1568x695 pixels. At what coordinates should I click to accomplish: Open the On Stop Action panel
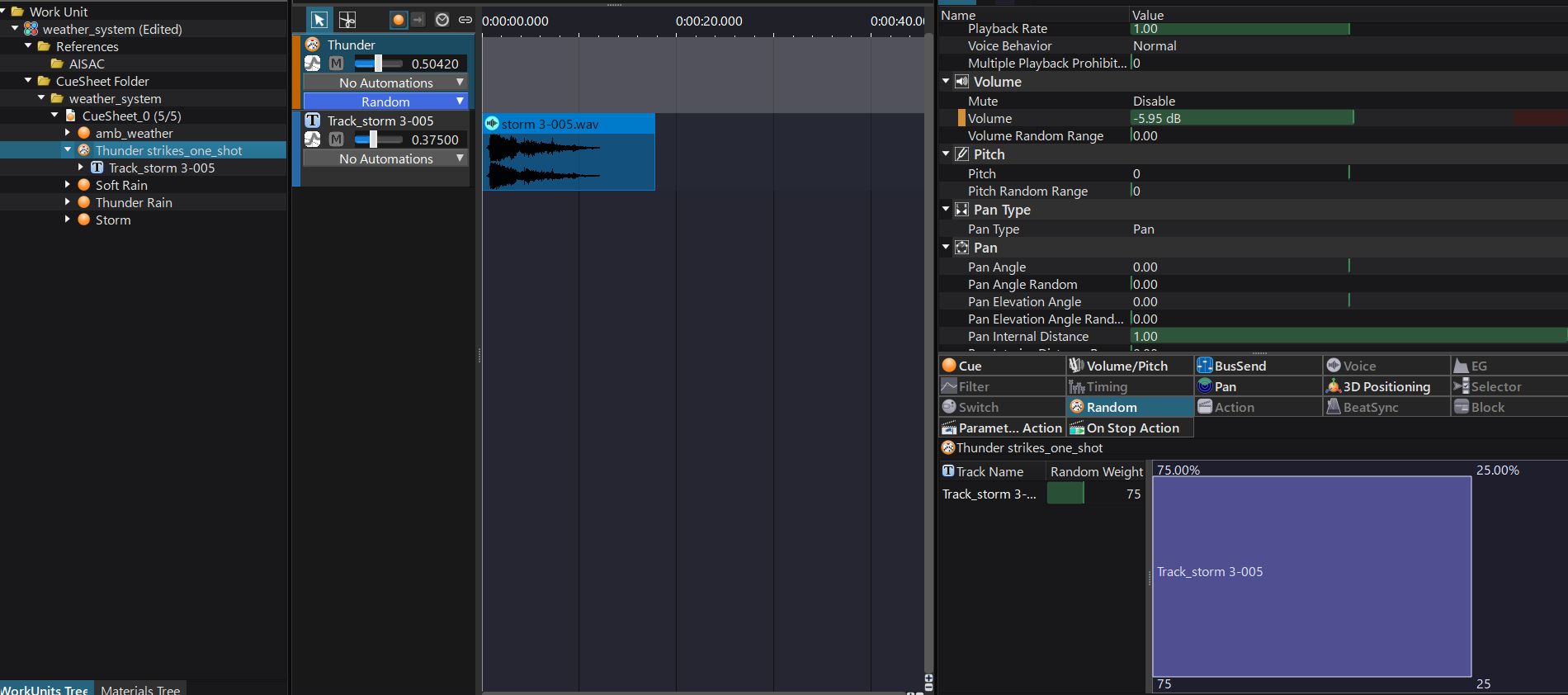click(x=1131, y=428)
